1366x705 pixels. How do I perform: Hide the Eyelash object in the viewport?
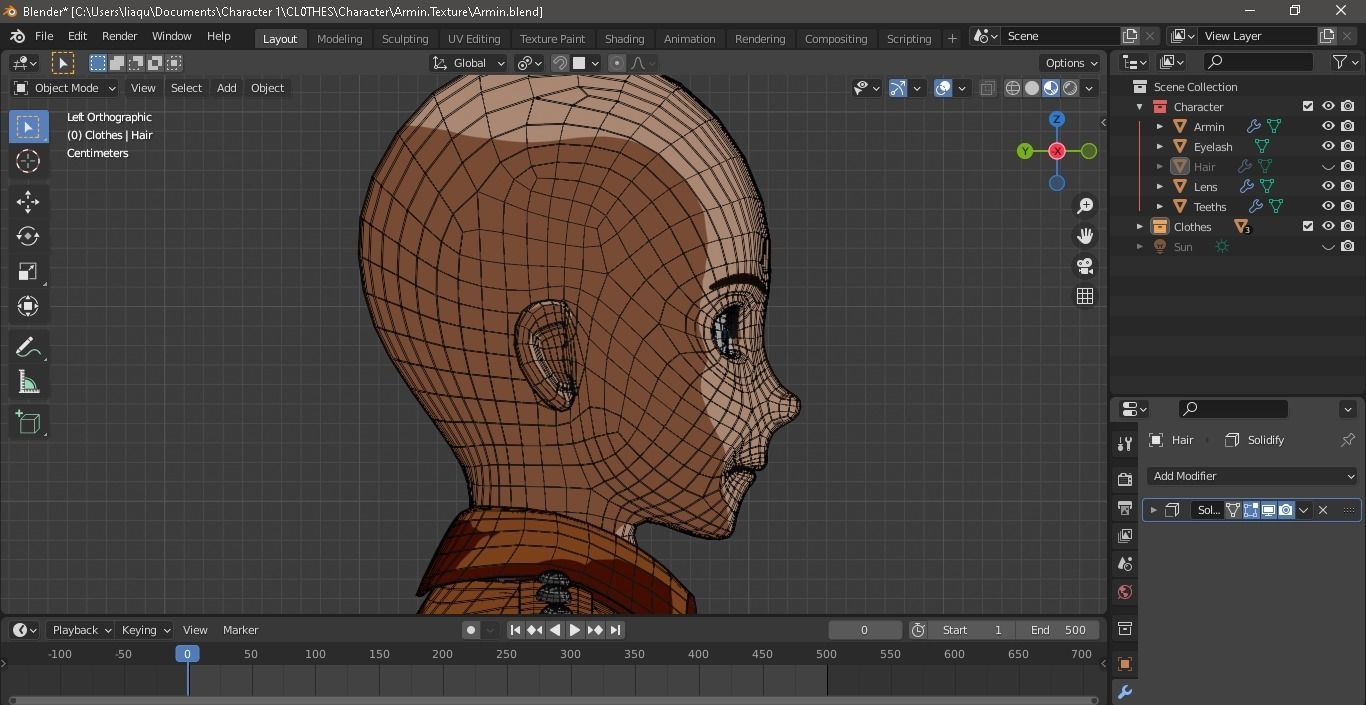[x=1328, y=146]
